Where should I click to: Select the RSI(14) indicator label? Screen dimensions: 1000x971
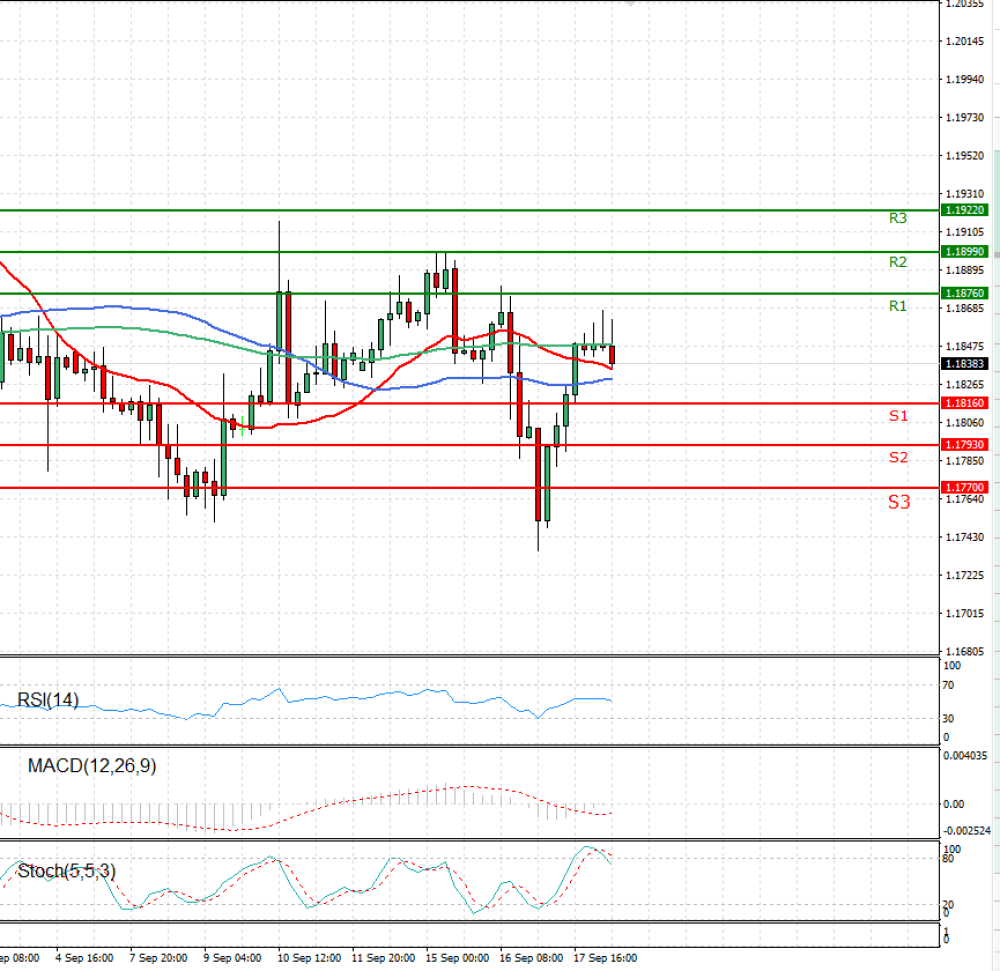(x=48, y=700)
